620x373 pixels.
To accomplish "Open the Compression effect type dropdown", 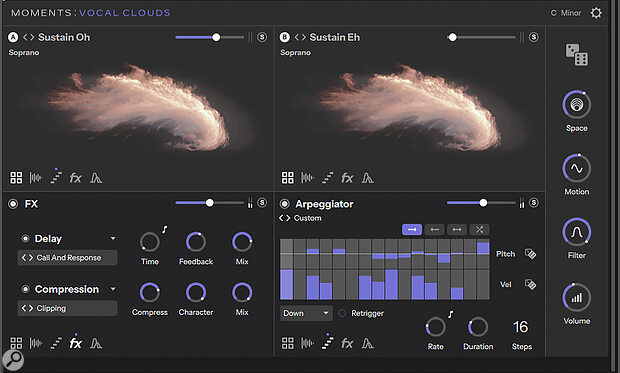I will pos(113,289).
